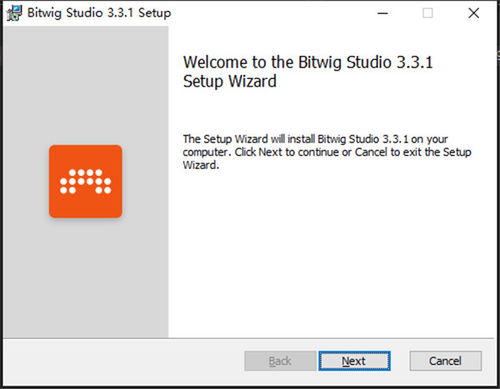Viewport: 500px width, 389px height.
Task: Click the 'Bitwig Studio 3.3.1 Setup' title text
Action: point(99,13)
